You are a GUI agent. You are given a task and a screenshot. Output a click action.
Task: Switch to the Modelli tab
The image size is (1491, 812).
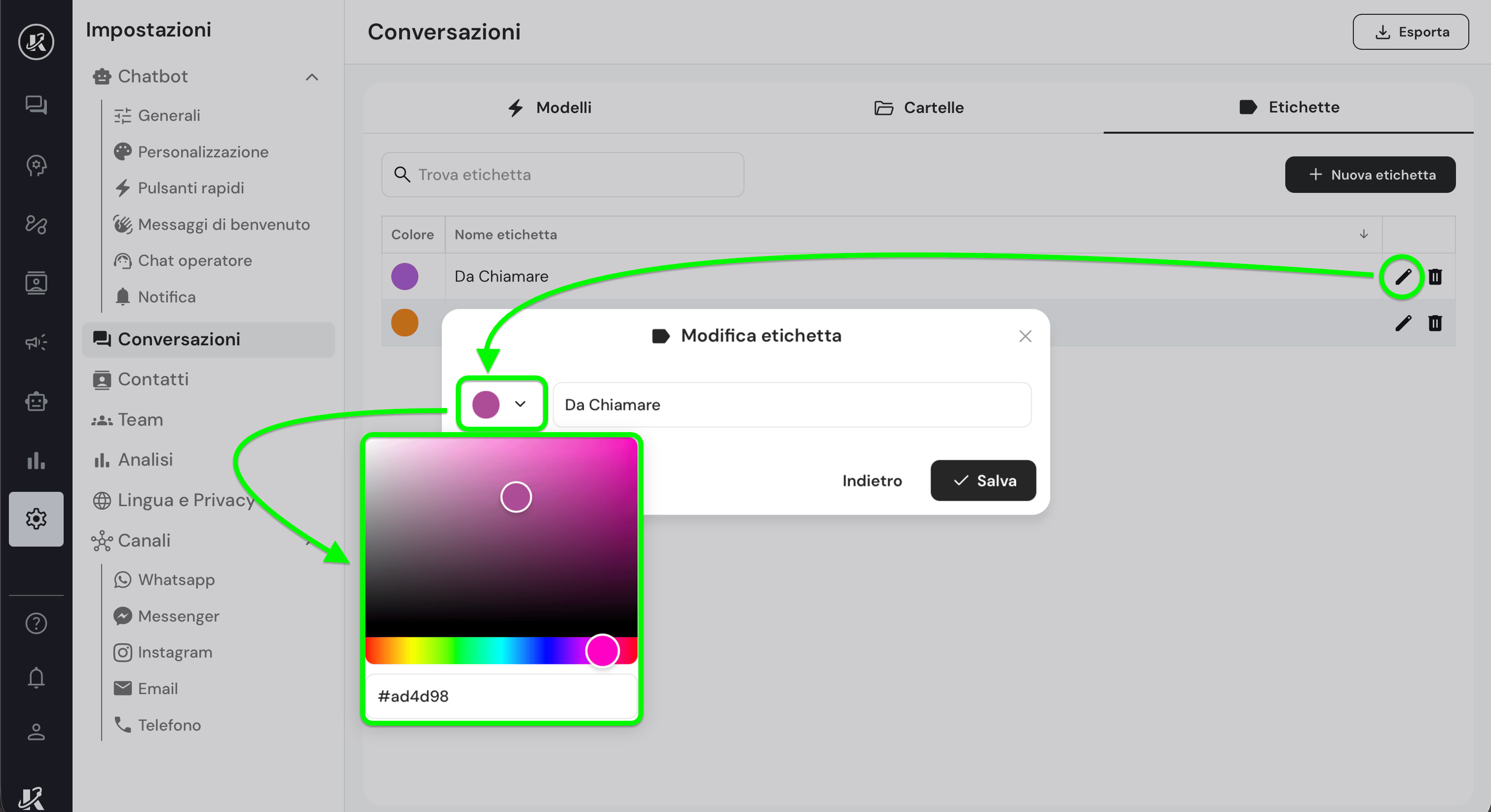[549, 108]
